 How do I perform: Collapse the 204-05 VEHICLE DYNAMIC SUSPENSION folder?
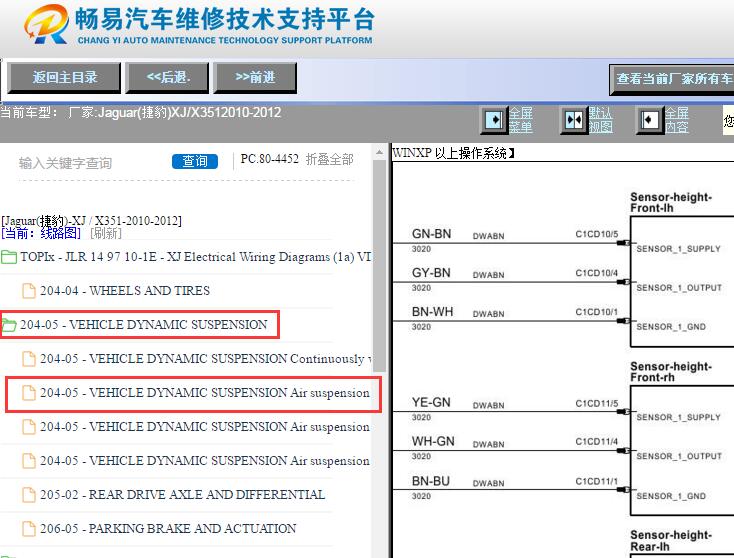[x=143, y=325]
